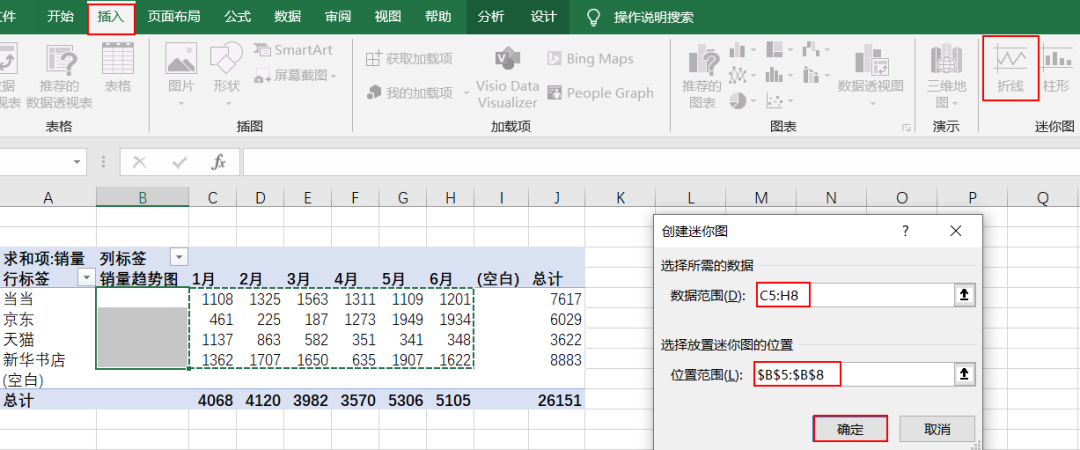The image size is (1080, 450).
Task: Select column B header
Action: (143, 198)
